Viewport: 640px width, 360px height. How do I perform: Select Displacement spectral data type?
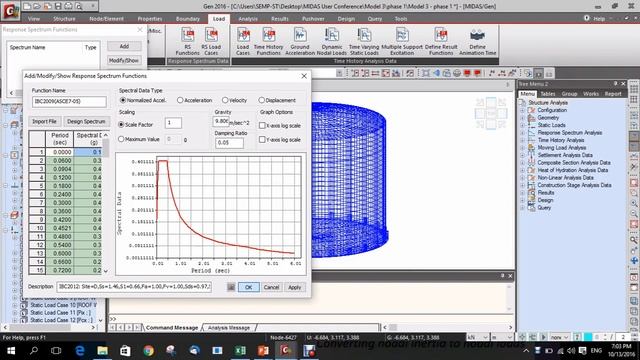[x=262, y=100]
